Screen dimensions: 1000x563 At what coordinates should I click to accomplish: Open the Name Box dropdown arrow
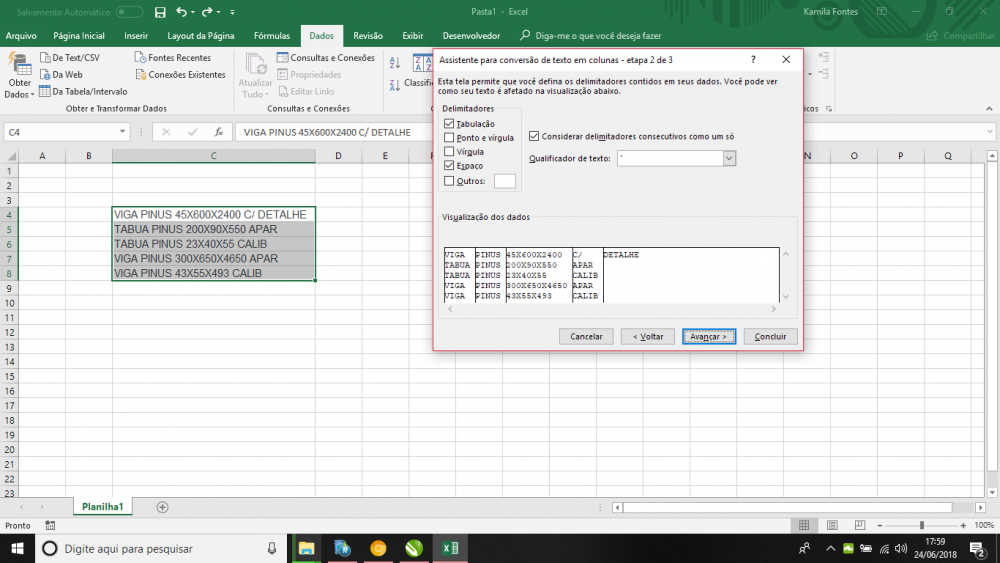pyautogui.click(x=123, y=132)
